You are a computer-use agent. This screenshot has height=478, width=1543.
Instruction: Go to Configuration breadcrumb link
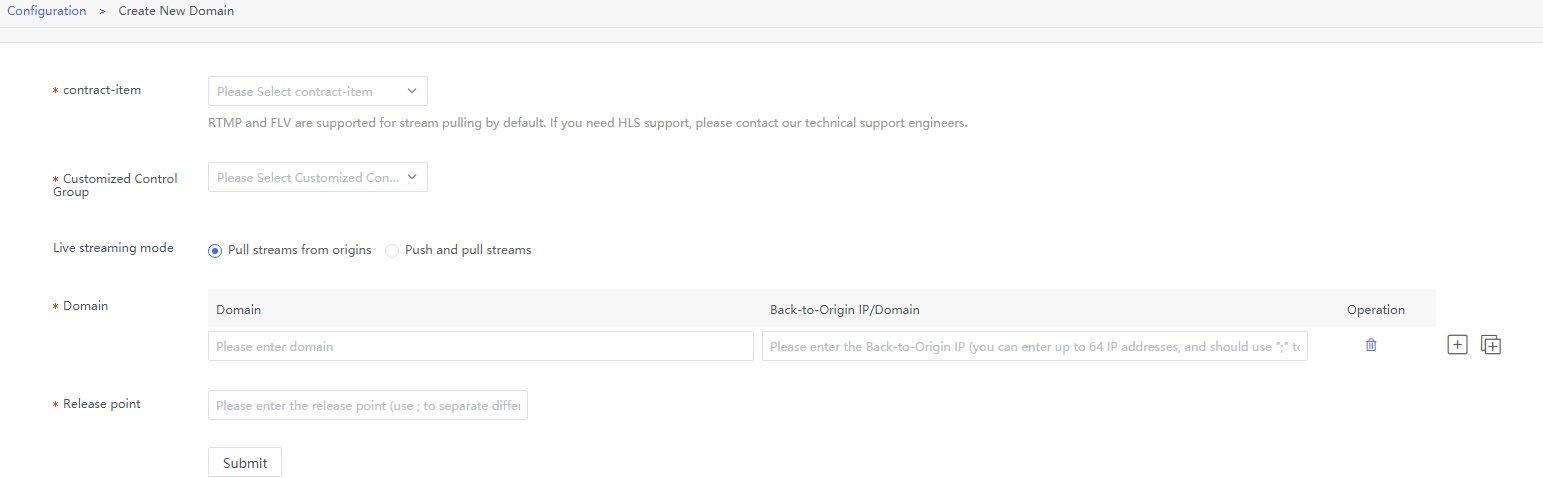[x=47, y=11]
